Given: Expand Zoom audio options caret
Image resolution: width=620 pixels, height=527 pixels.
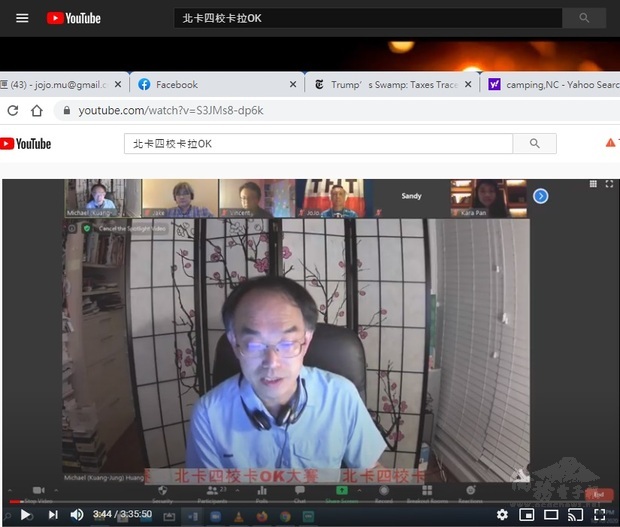Looking at the screenshot, I should [10, 490].
